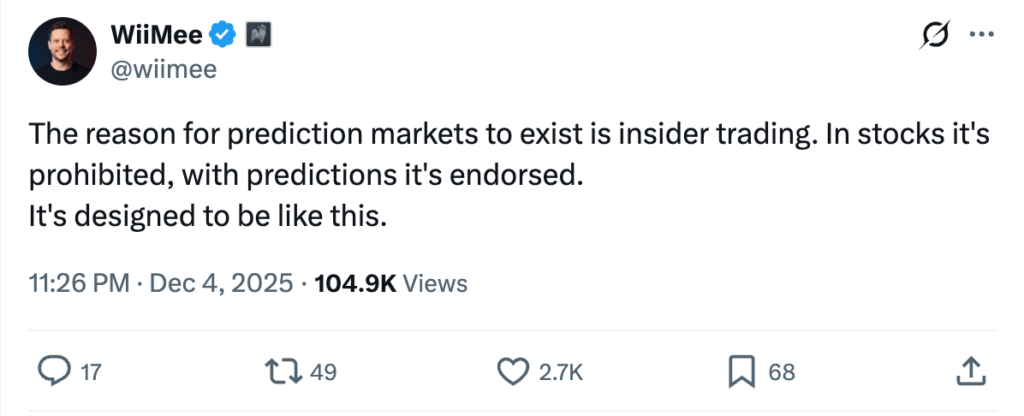Like the post with the heart icon
1024x416 pixels.
coord(512,372)
